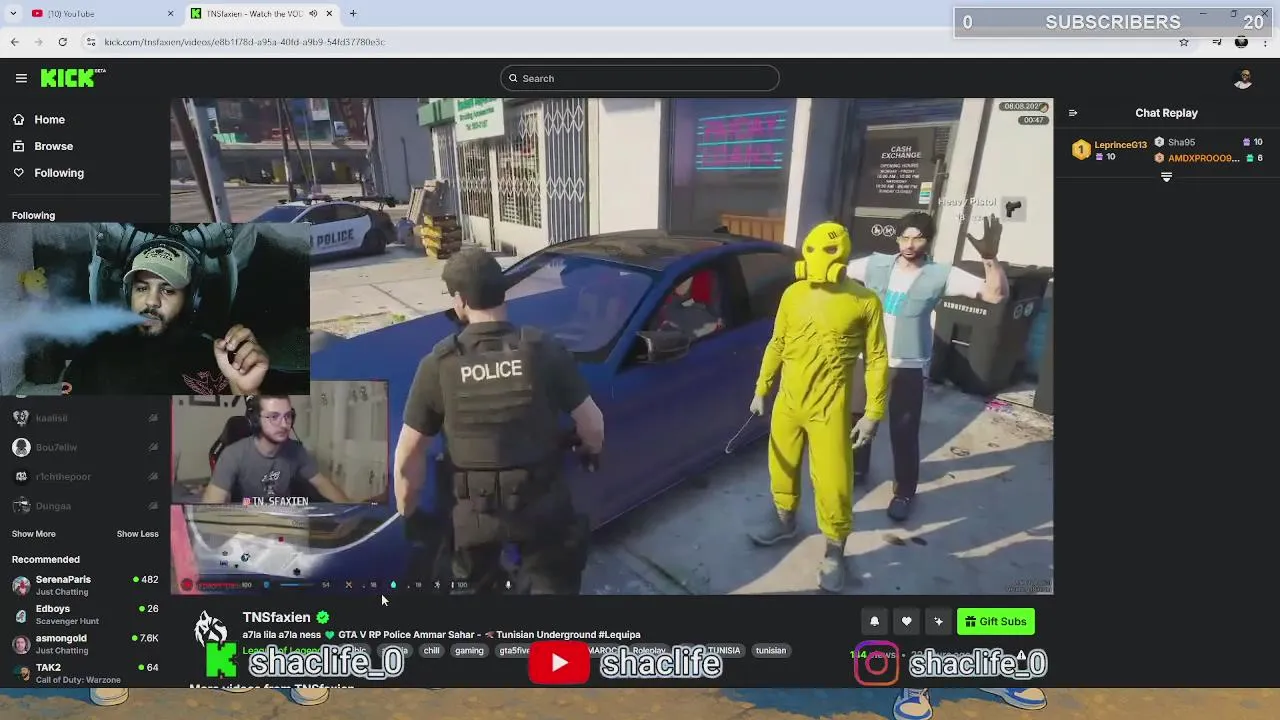
Task: Click the Browse icon in sidebar
Action: pyautogui.click(x=19, y=146)
